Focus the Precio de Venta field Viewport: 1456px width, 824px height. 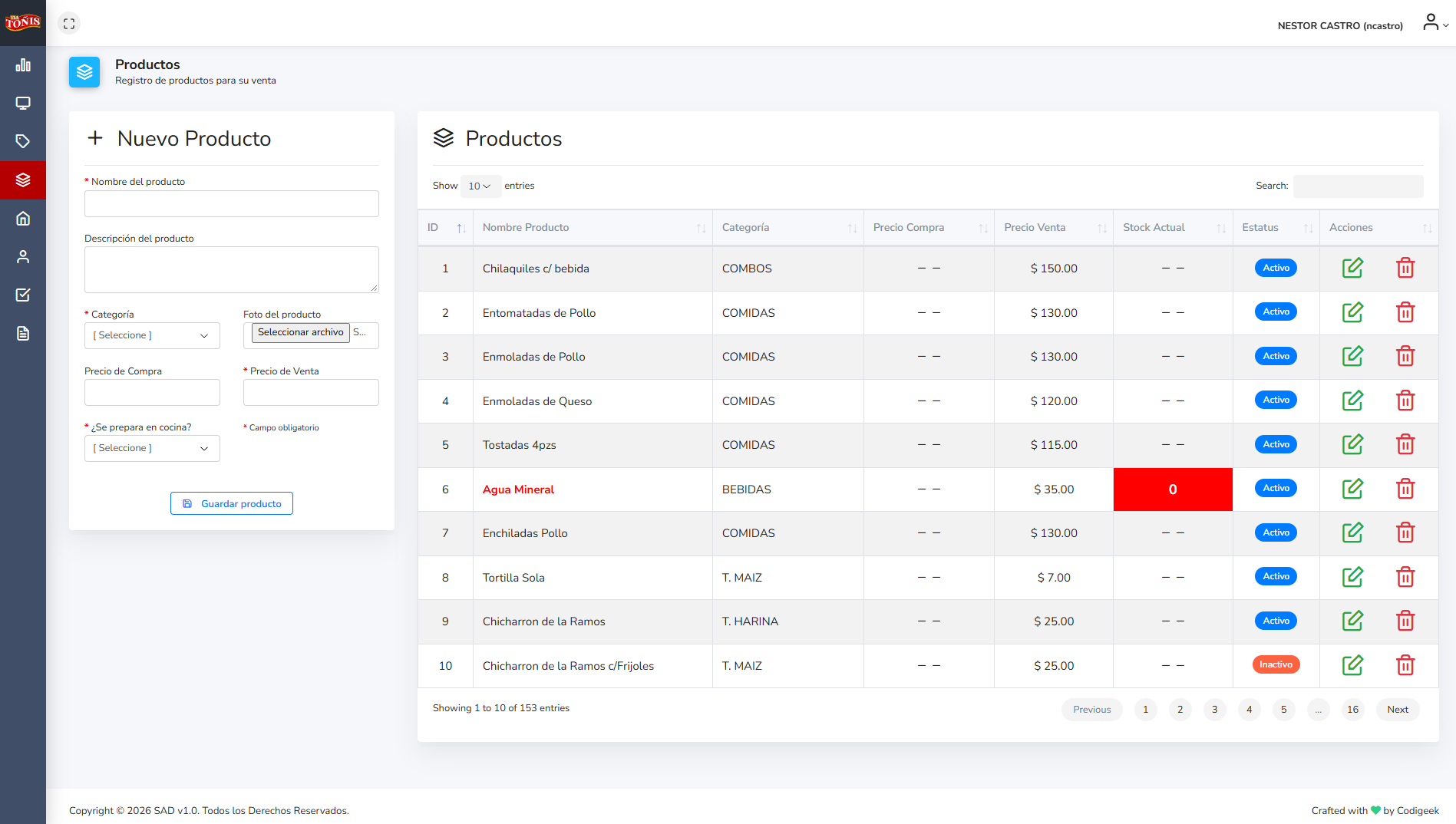(311, 392)
